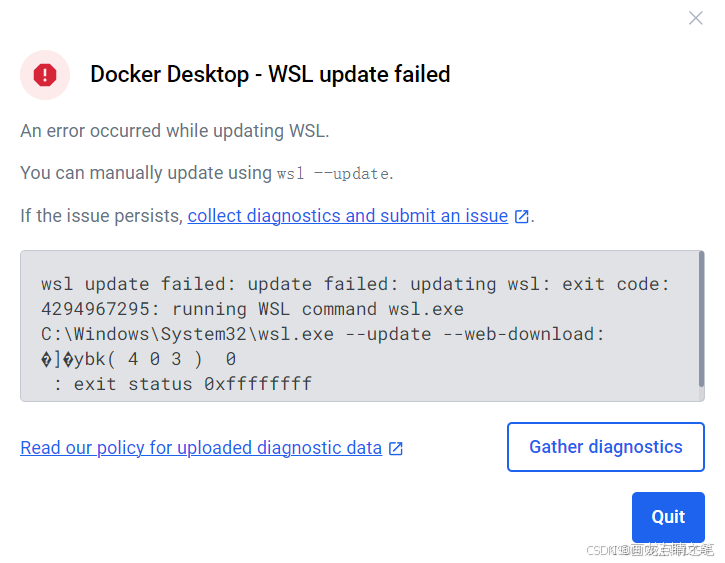Screen dimensions: 725x563
Task: Click the C:\Windows\System32\wsl.exe log line
Action: (323, 334)
